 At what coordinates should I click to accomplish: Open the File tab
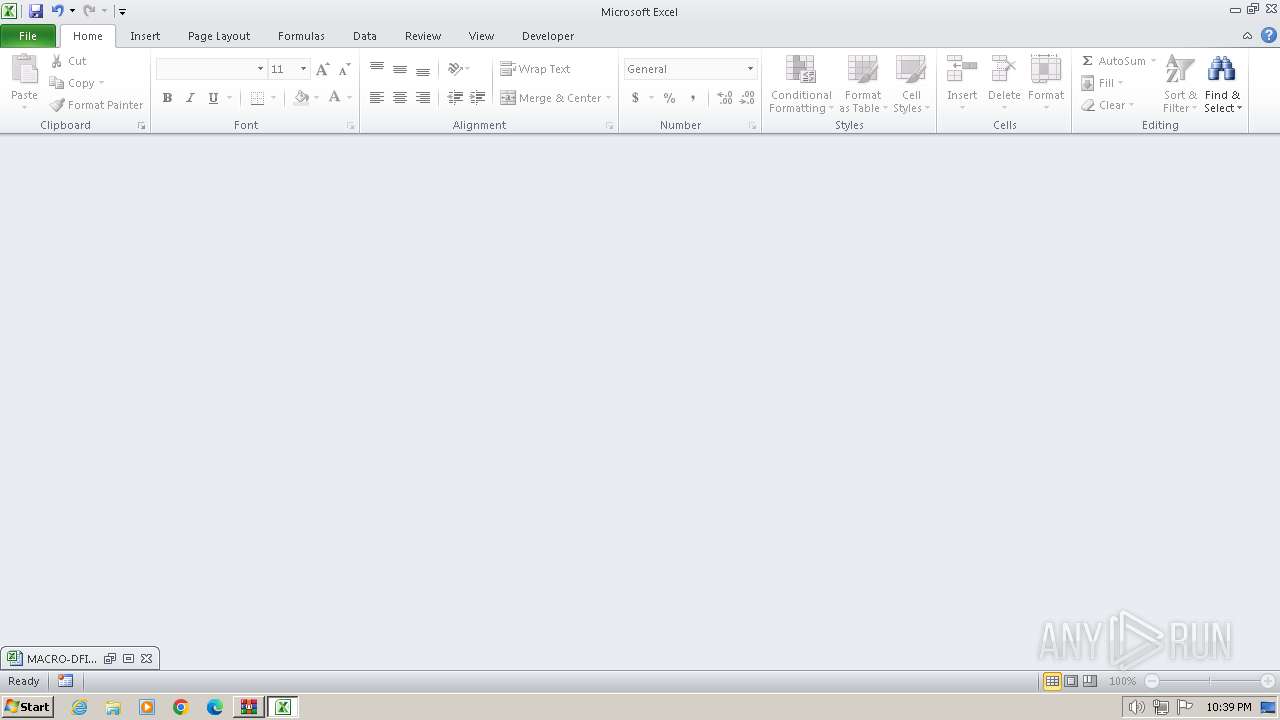coord(28,36)
